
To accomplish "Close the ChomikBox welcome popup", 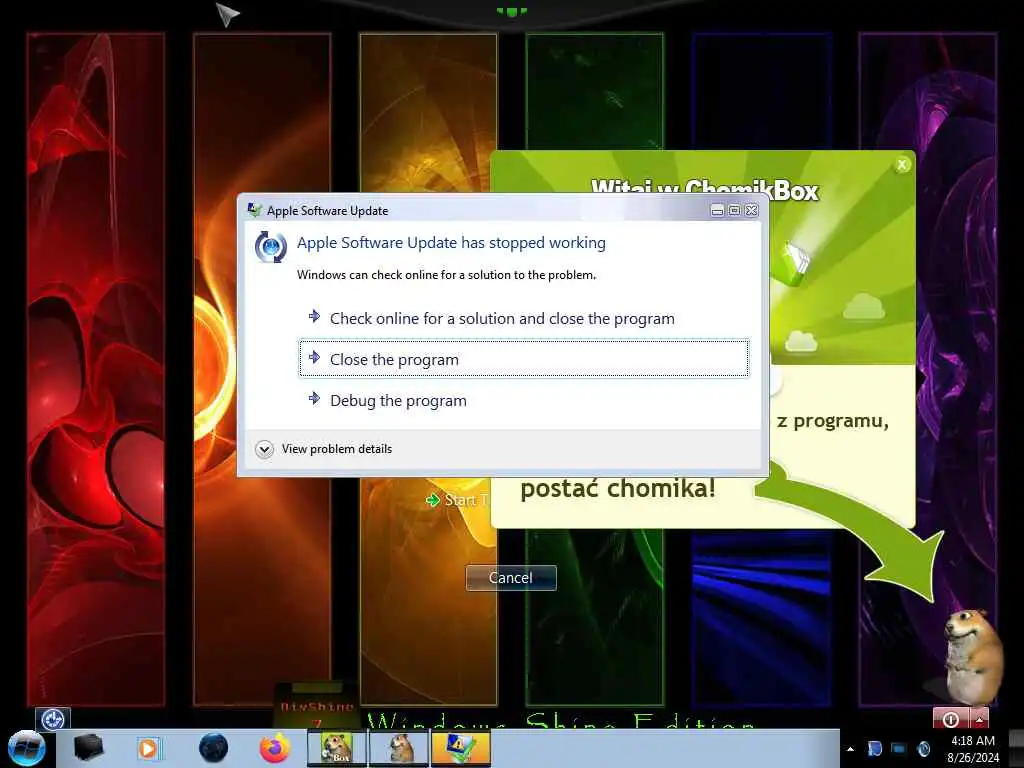I will tap(902, 165).
